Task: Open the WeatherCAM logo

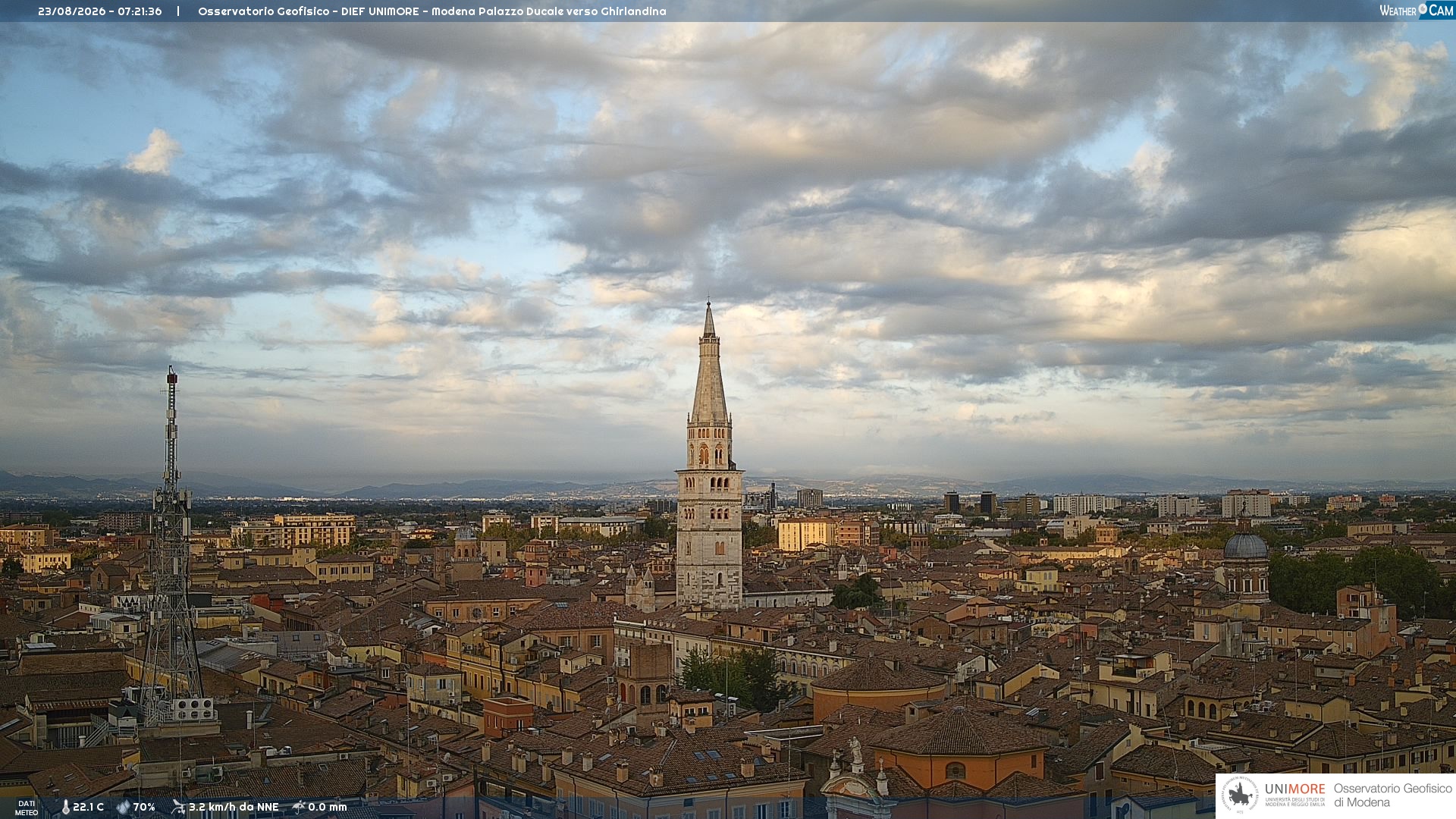Action: [x=1417, y=10]
